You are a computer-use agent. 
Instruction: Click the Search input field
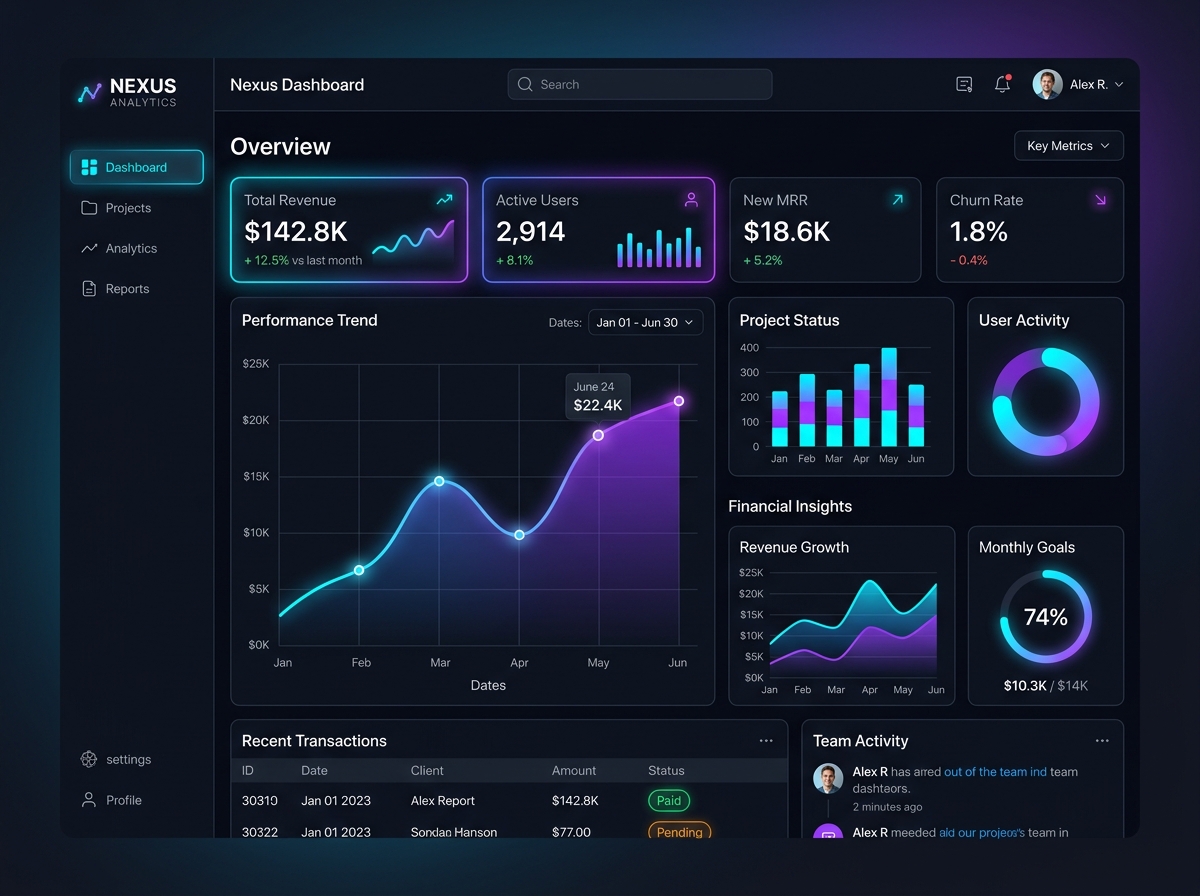640,84
